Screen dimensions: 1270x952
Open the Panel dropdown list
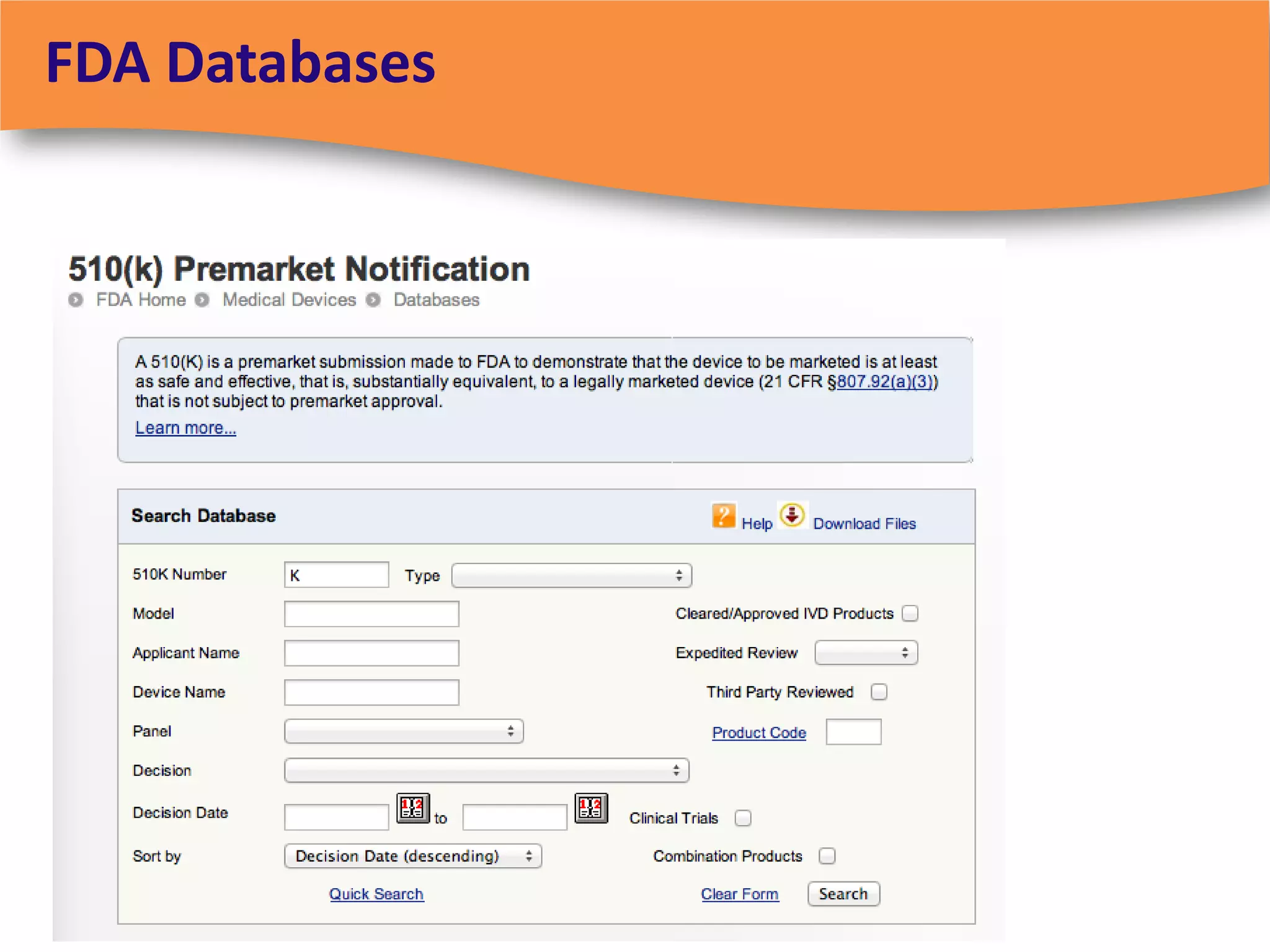click(404, 731)
